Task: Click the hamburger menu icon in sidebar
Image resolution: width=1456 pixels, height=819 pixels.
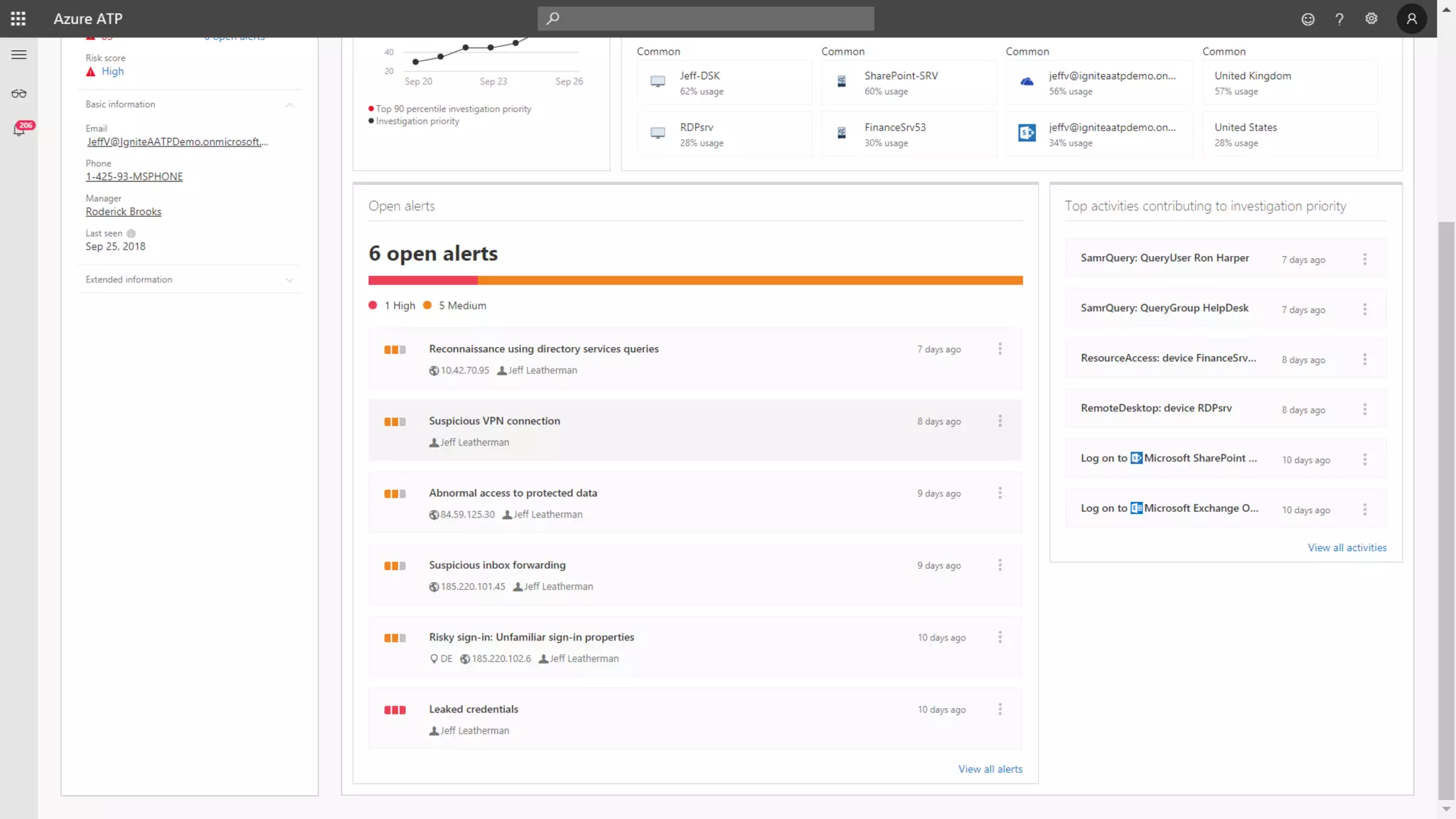Action: pyautogui.click(x=19, y=55)
